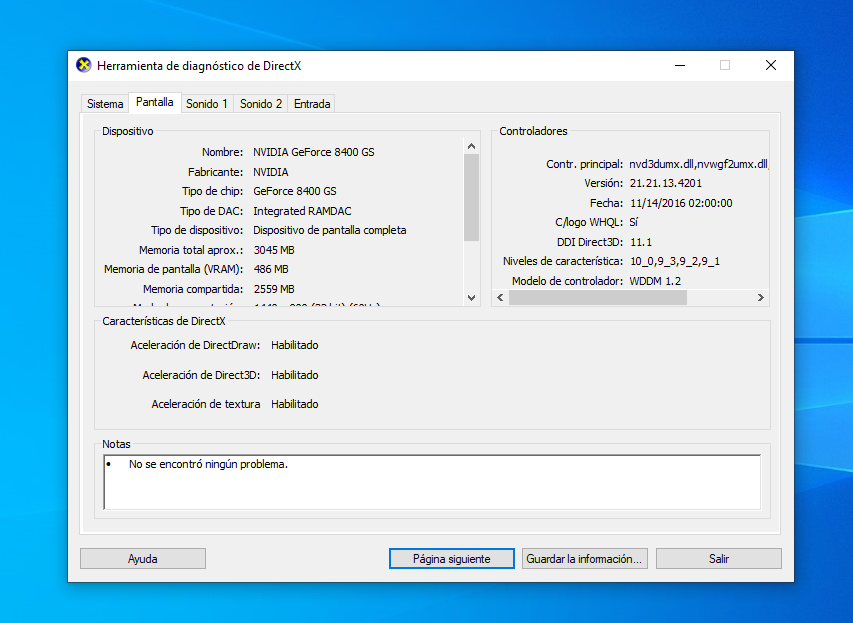Click the driver version 21.21.13.4201
853x623 pixels.
point(666,183)
